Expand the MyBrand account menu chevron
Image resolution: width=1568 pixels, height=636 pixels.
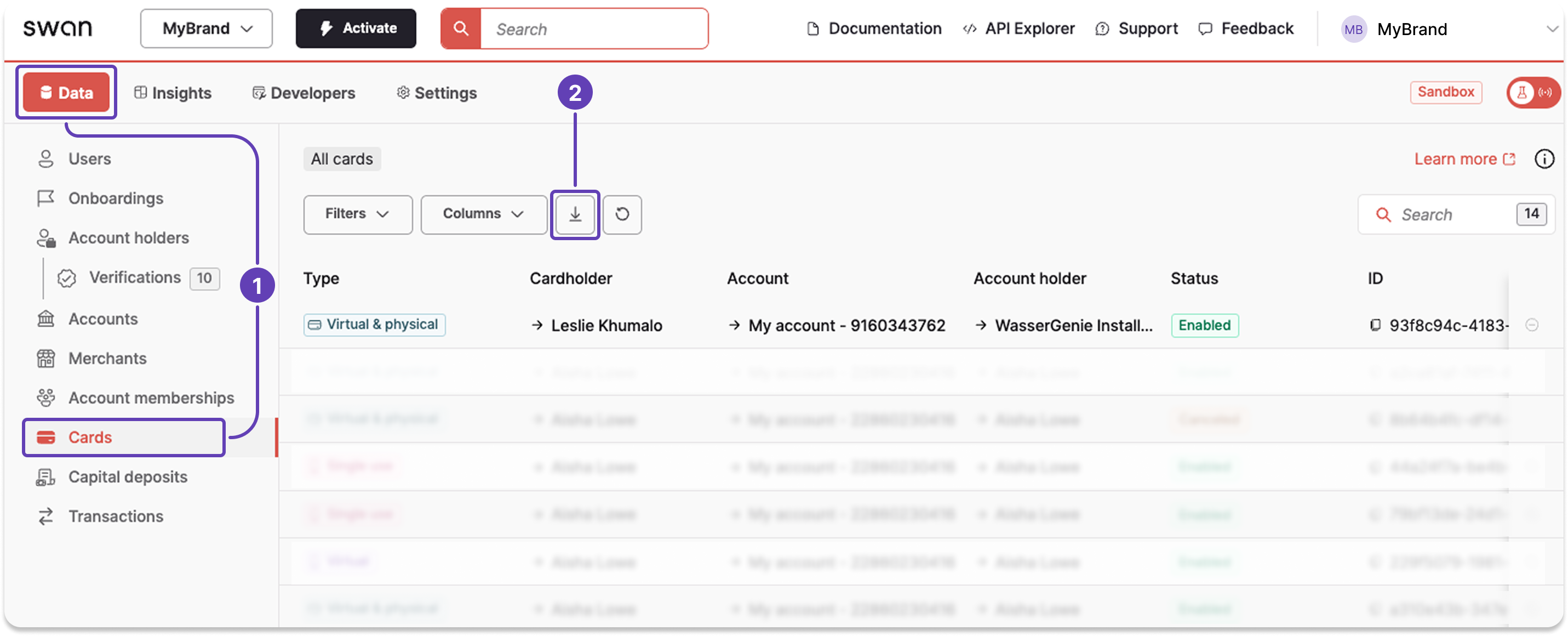(x=1550, y=29)
